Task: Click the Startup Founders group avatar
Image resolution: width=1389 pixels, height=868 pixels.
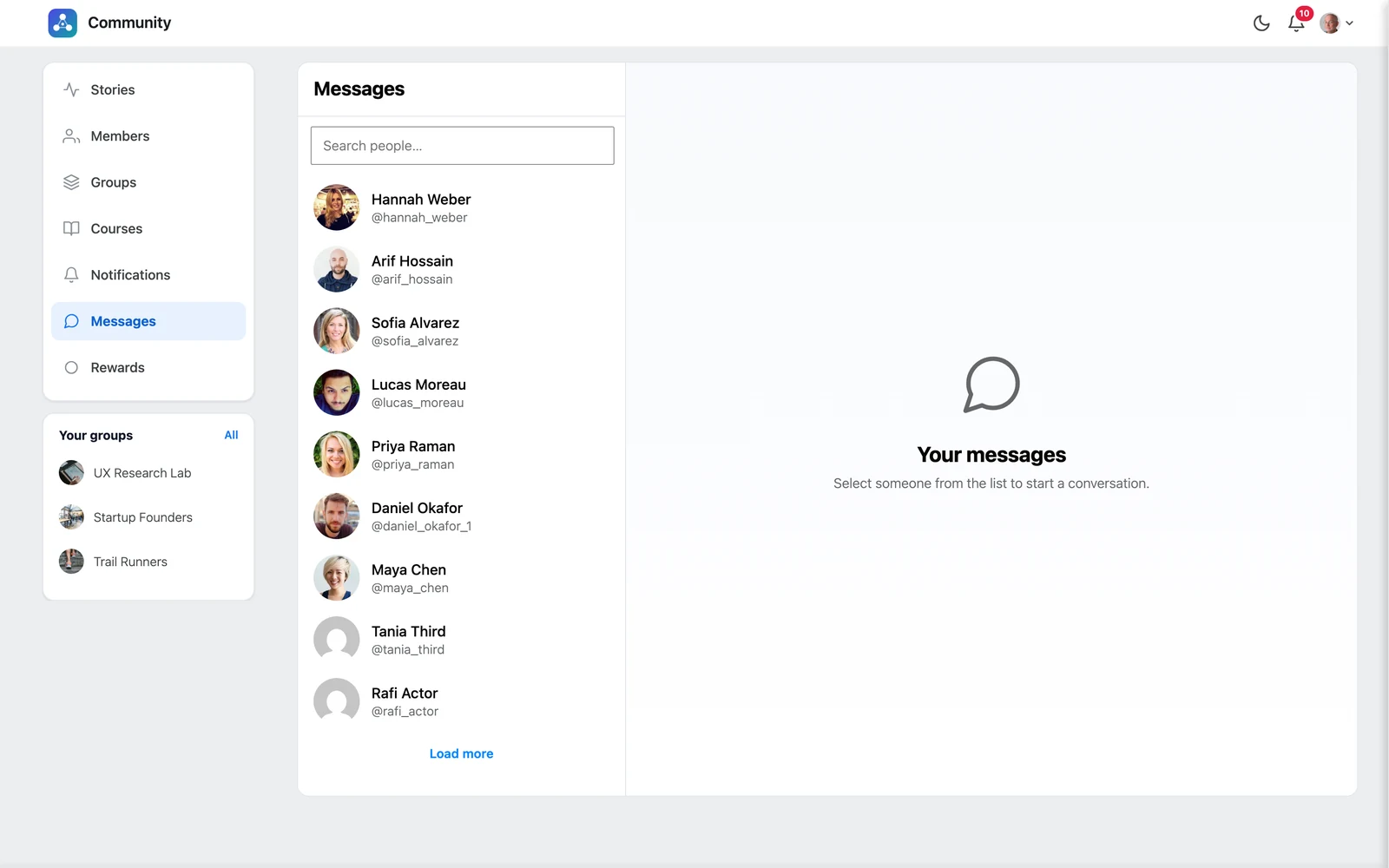Action: pyautogui.click(x=71, y=517)
